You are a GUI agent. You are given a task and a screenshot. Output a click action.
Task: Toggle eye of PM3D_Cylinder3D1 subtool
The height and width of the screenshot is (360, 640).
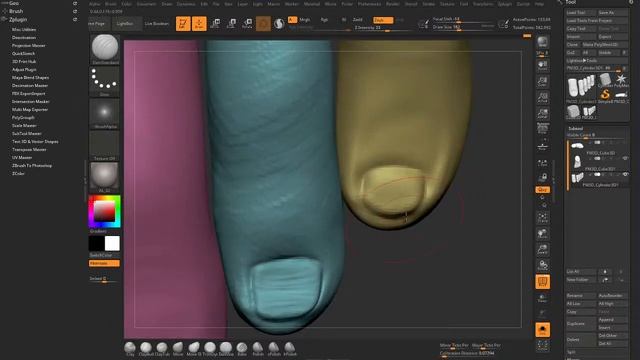tap(625, 174)
